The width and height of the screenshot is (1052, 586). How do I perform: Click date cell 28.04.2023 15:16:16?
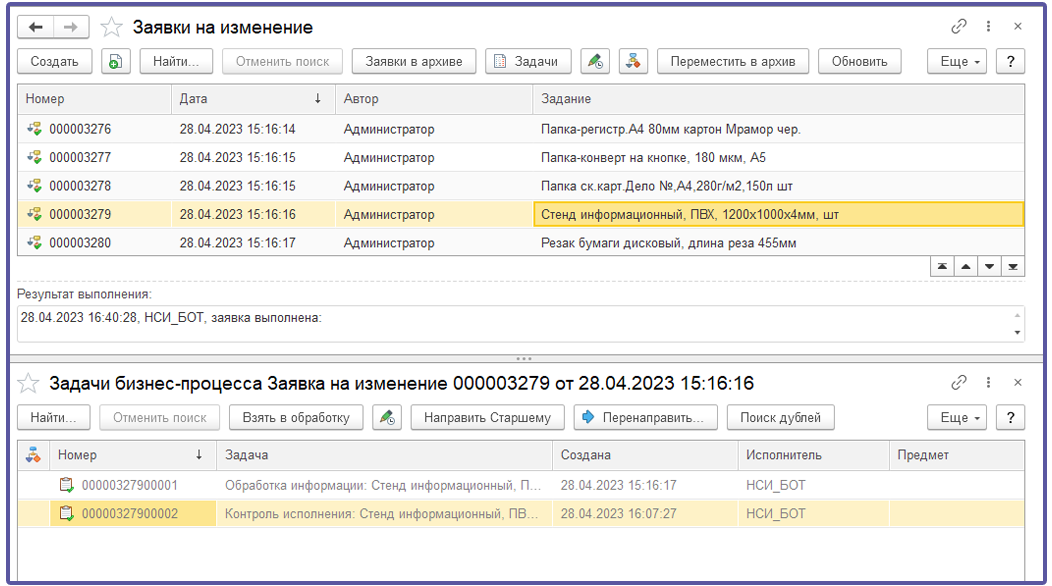pos(252,214)
